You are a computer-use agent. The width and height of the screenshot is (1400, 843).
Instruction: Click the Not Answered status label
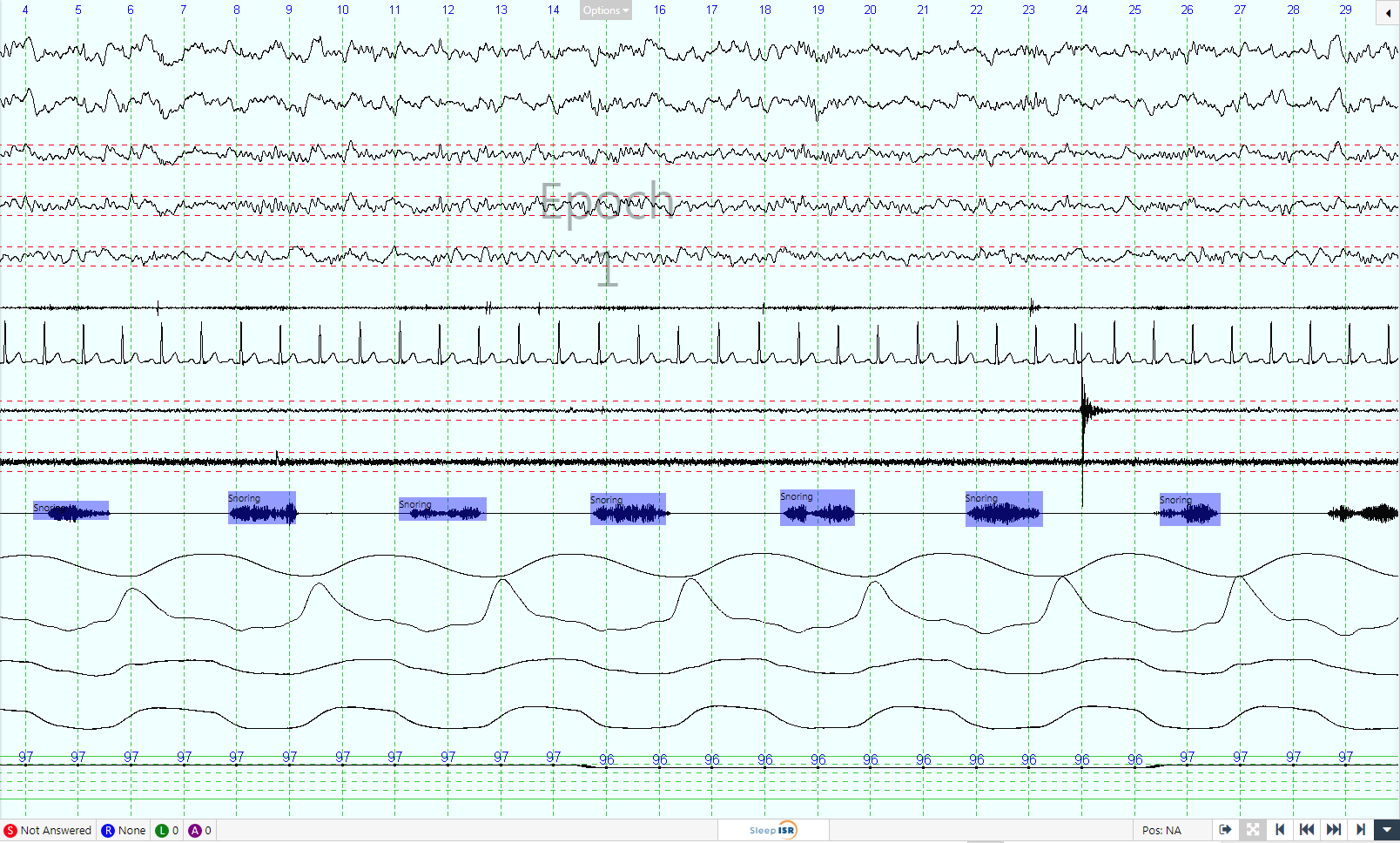tap(56, 831)
